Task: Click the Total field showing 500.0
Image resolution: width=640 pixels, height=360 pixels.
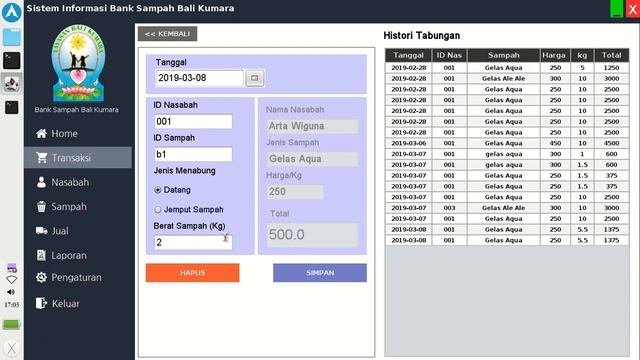Action: 313,235
